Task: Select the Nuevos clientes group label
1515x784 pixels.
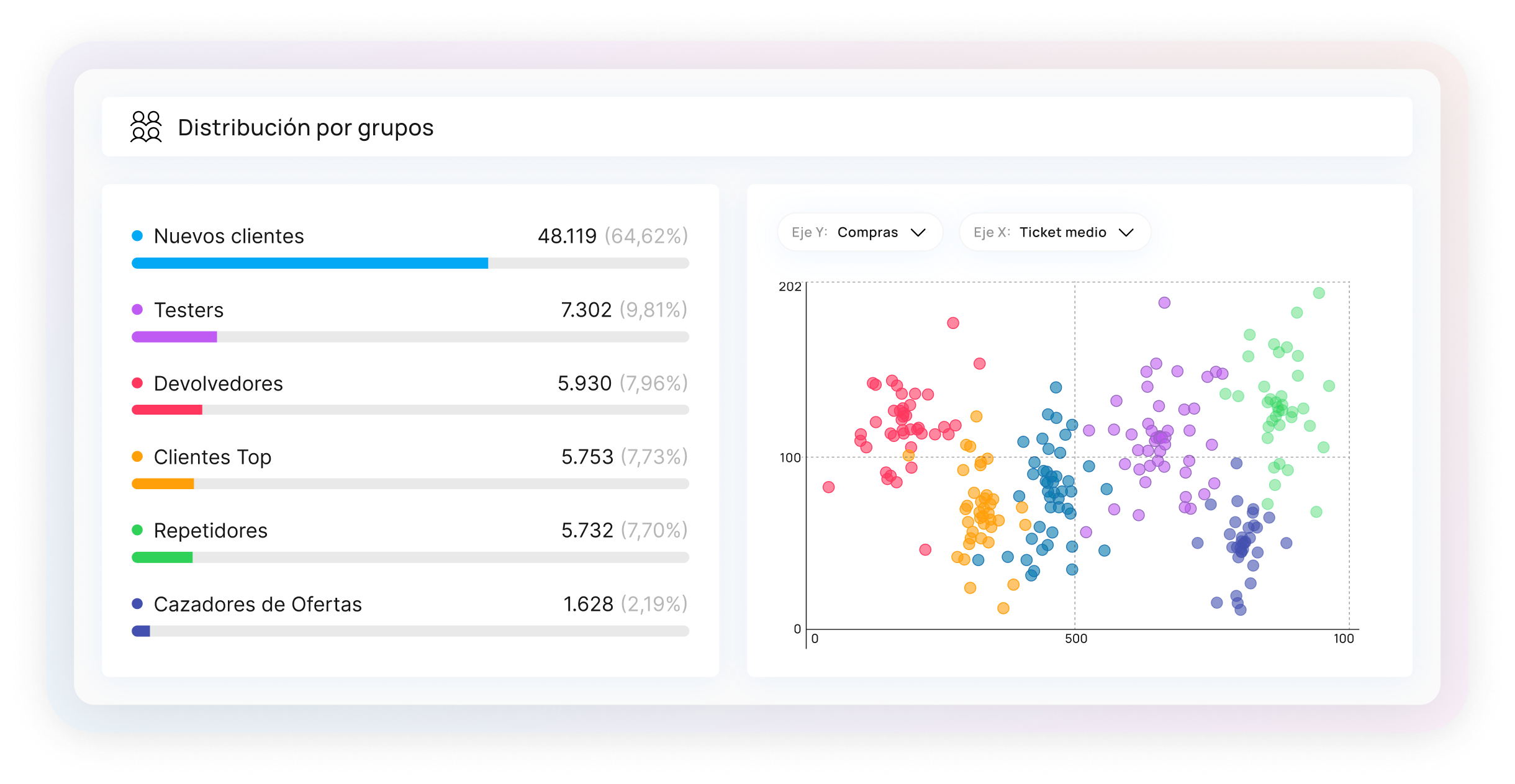Action: click(228, 236)
